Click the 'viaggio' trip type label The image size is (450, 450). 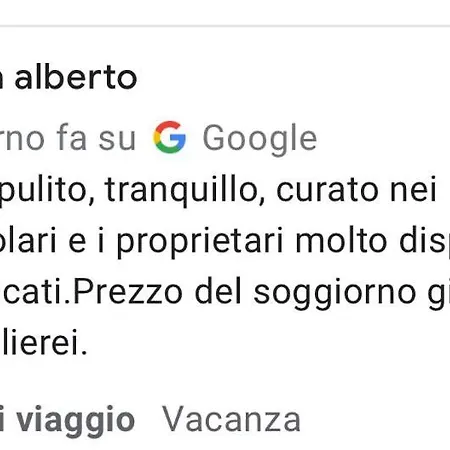pos(76,421)
